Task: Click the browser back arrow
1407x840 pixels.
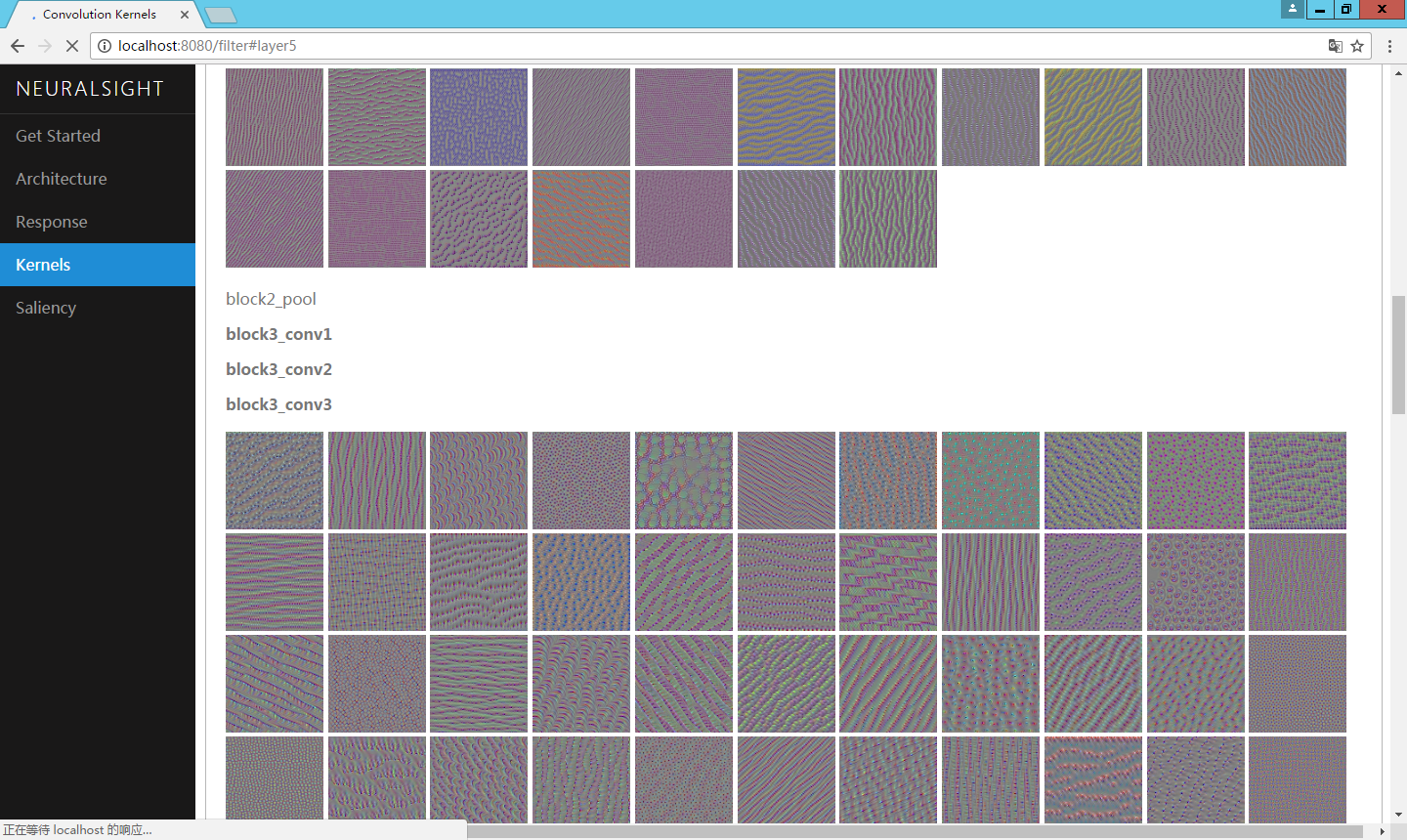Action: [x=18, y=46]
